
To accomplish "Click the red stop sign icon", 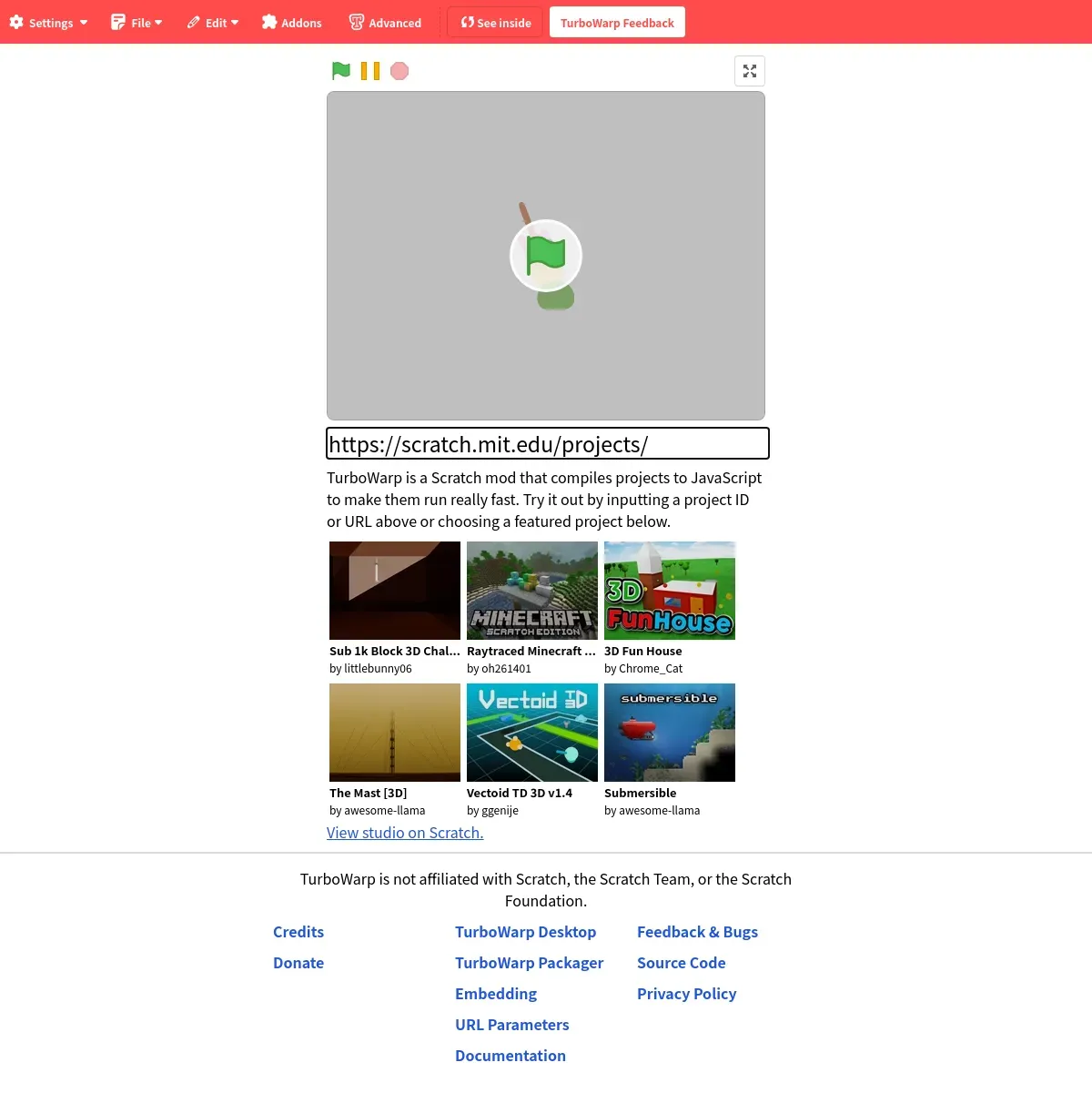I will (x=399, y=71).
